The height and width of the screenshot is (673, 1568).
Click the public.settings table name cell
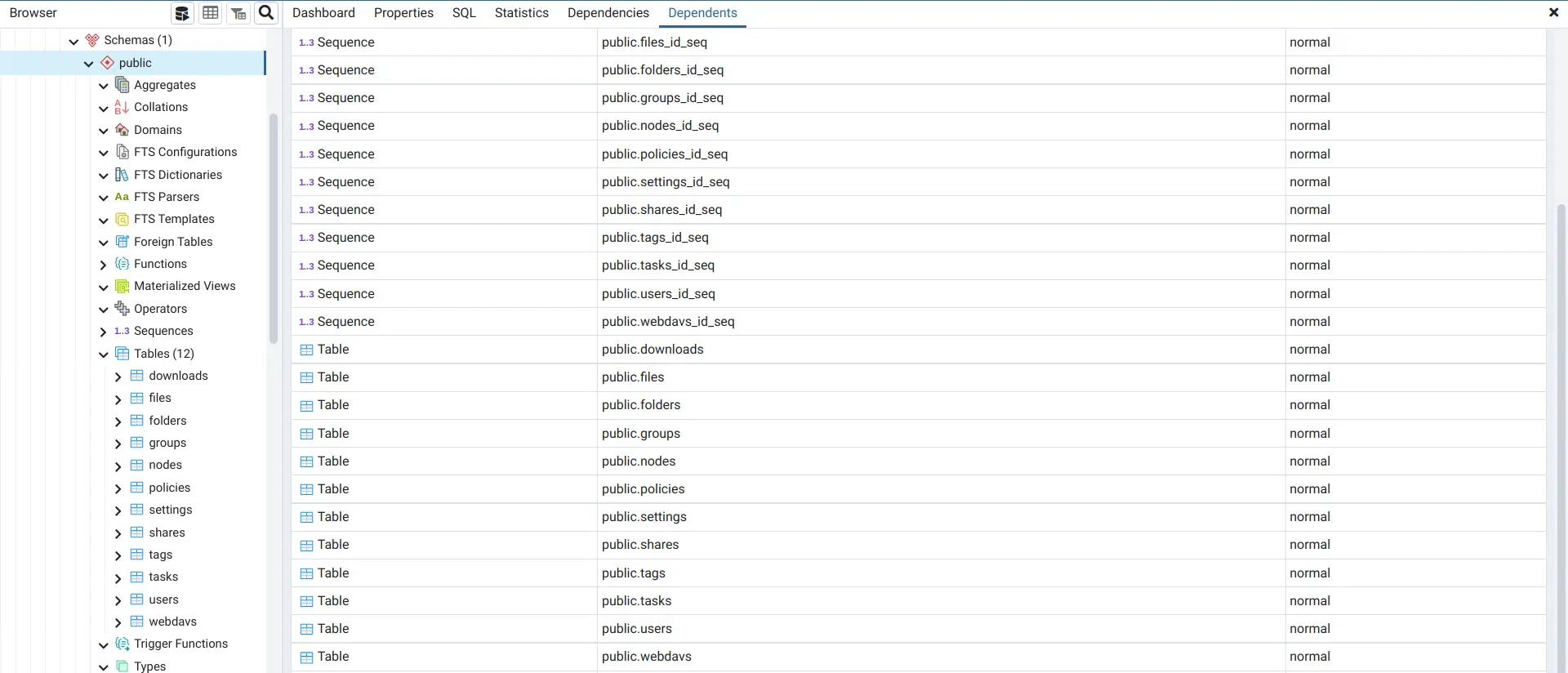pos(941,517)
